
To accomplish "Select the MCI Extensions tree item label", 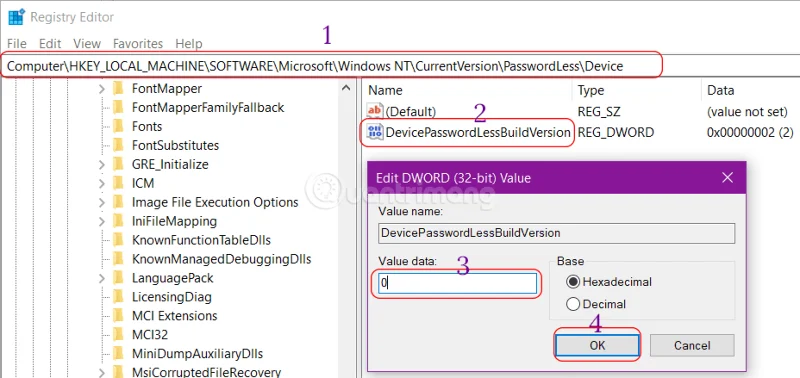I will pyautogui.click(x=174, y=316).
